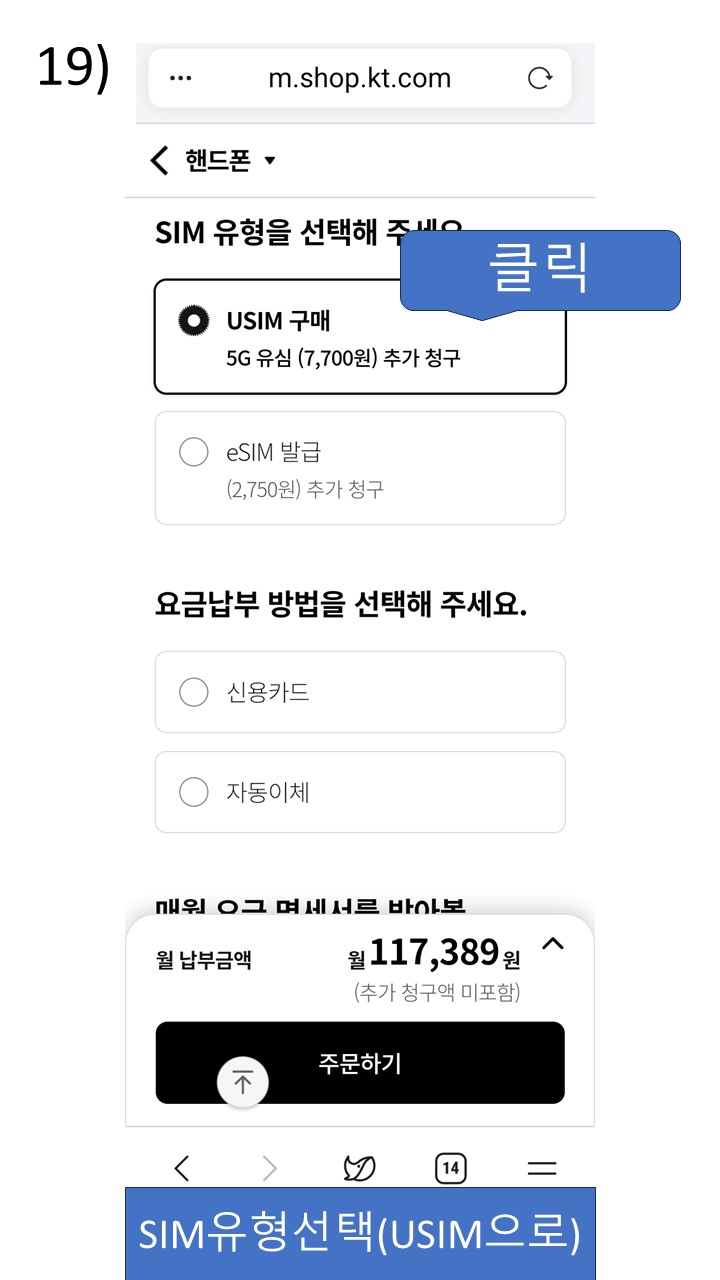Select the eSIM 발급 radio option
720x1280 pixels.
(x=360, y=468)
